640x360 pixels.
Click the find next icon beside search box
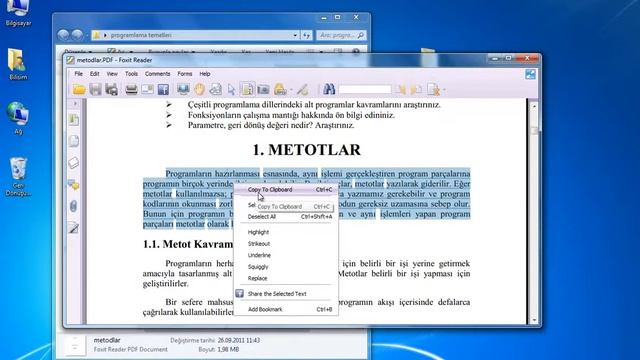417,89
